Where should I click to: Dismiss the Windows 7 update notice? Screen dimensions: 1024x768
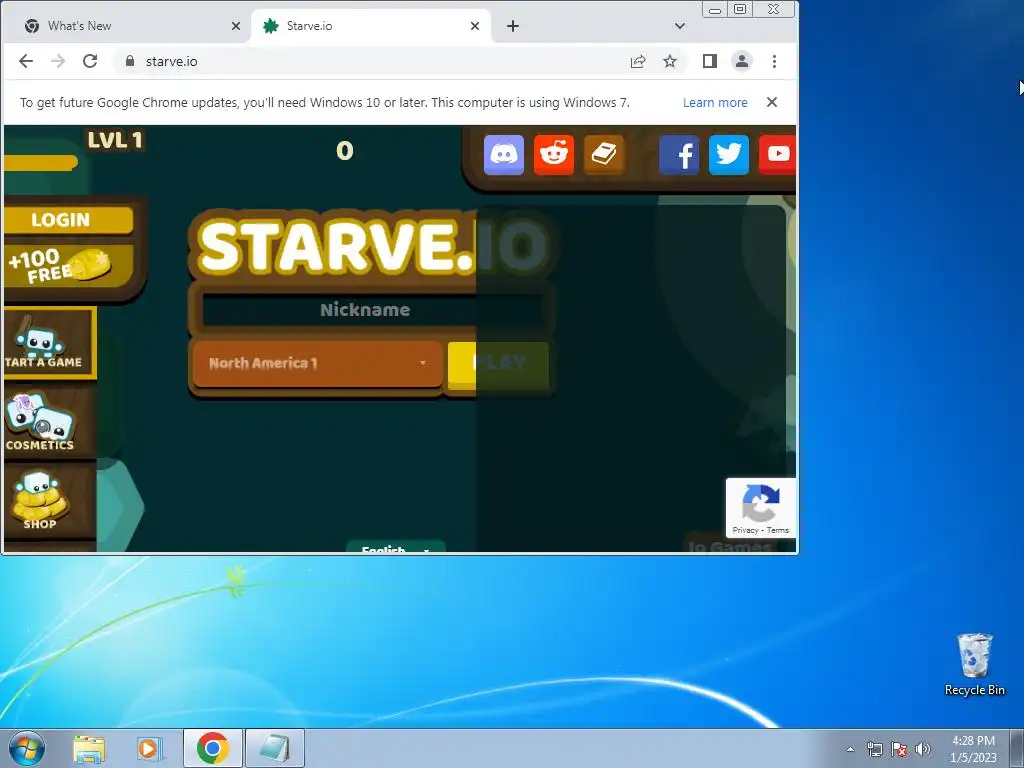772,102
